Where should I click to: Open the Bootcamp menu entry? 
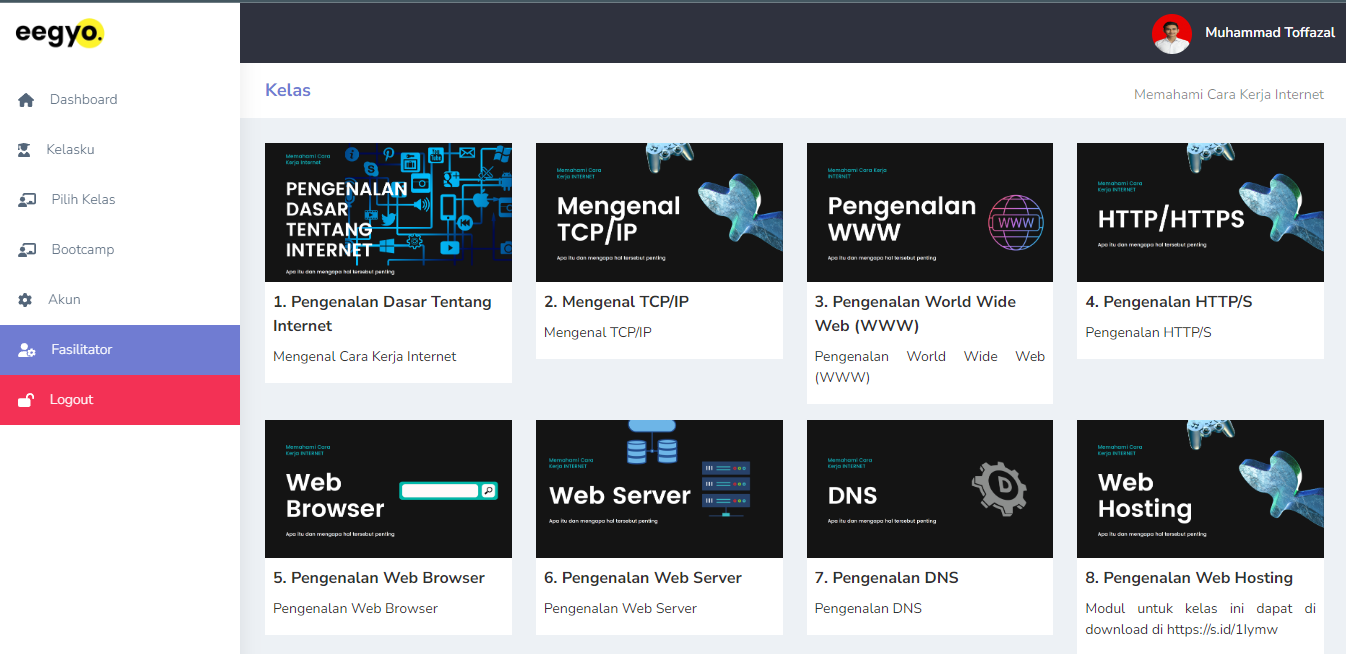point(83,250)
